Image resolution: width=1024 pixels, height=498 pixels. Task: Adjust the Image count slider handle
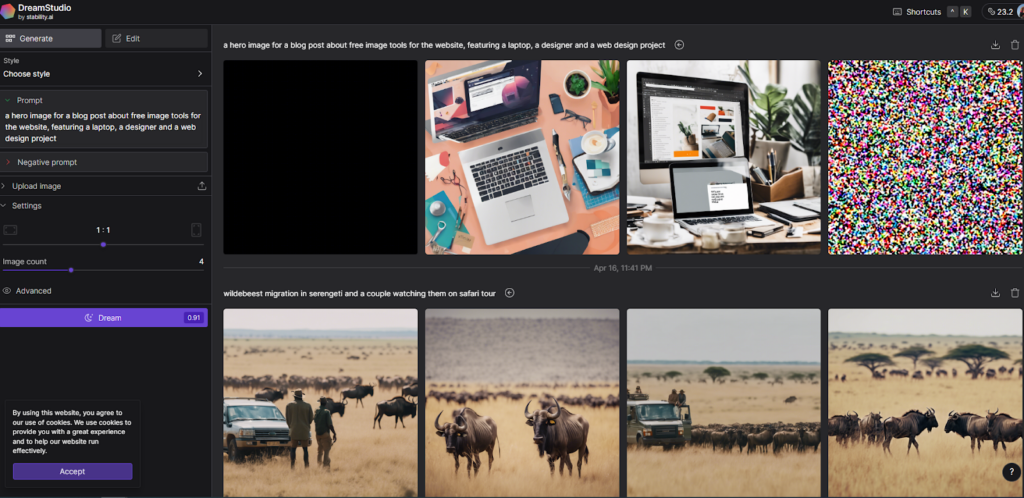point(71,269)
